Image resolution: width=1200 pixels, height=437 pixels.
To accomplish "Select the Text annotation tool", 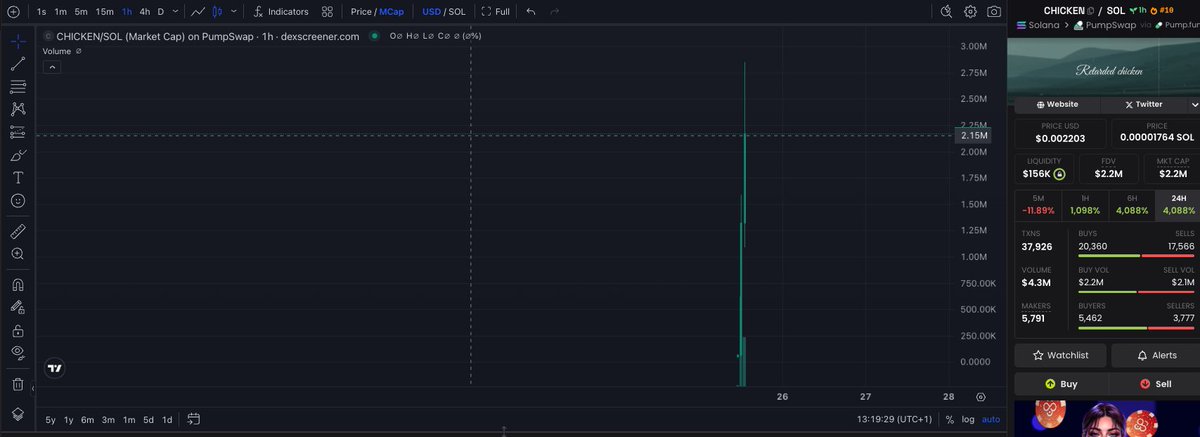I will point(18,177).
